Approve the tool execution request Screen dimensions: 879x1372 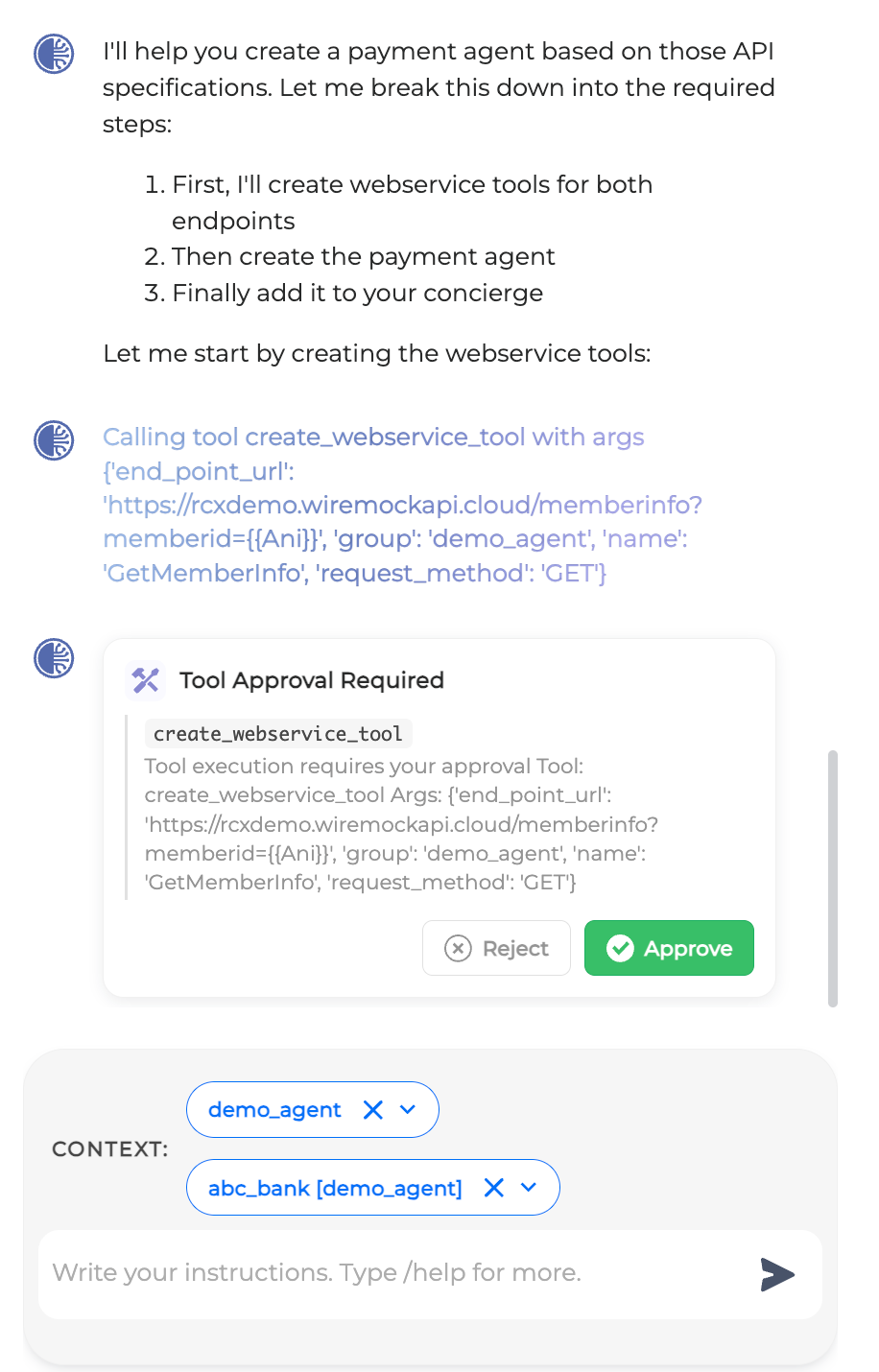(669, 948)
